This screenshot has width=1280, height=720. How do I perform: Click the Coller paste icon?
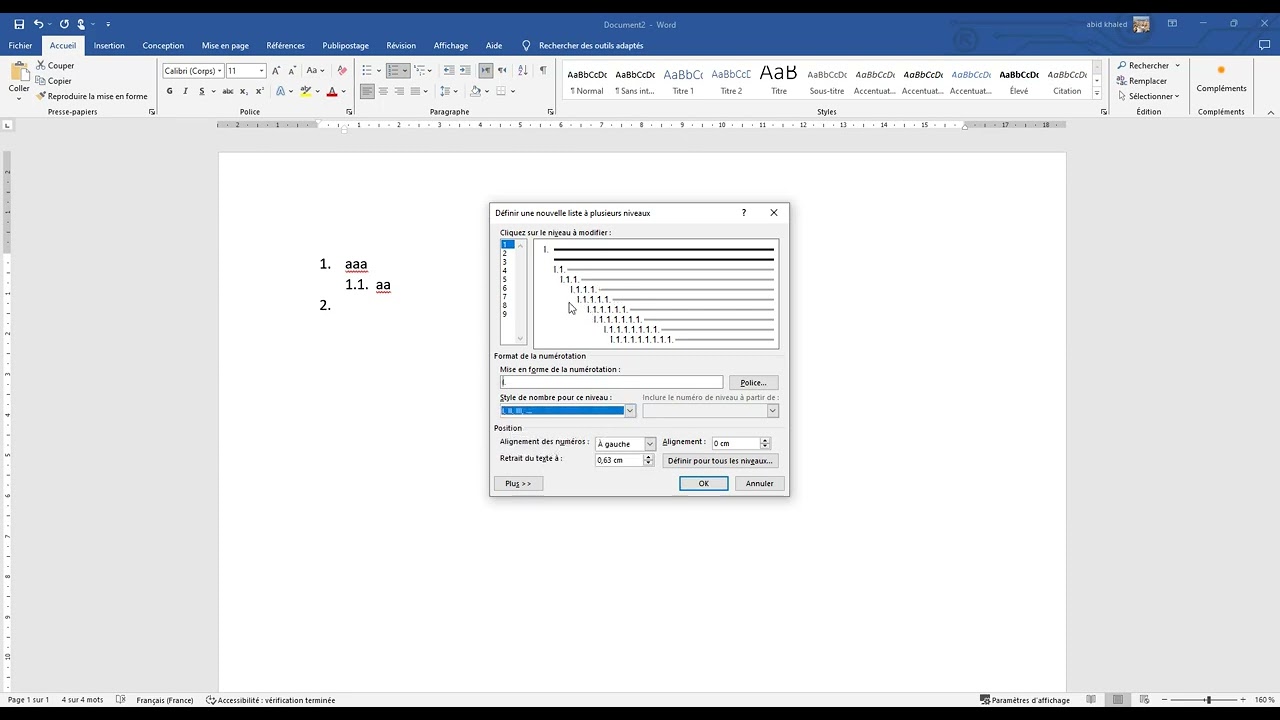point(19,77)
